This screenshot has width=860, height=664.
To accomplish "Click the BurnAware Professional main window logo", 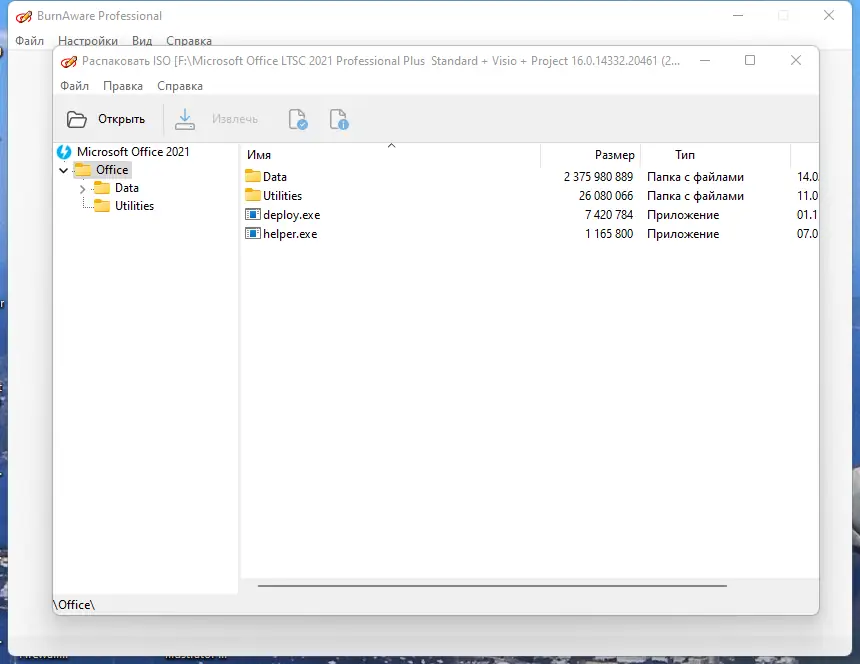I will (24, 16).
